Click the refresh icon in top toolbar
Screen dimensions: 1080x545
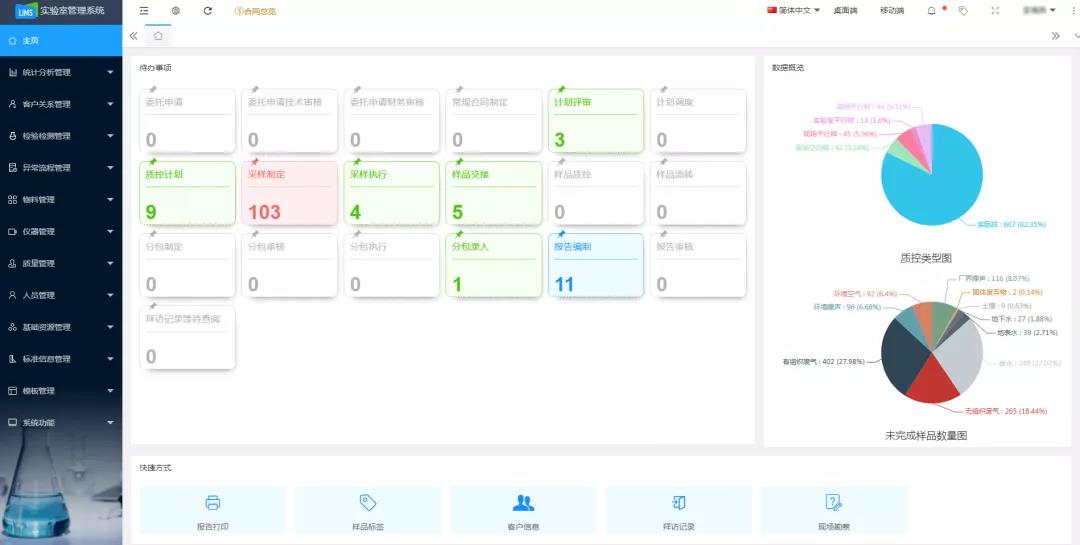(207, 11)
